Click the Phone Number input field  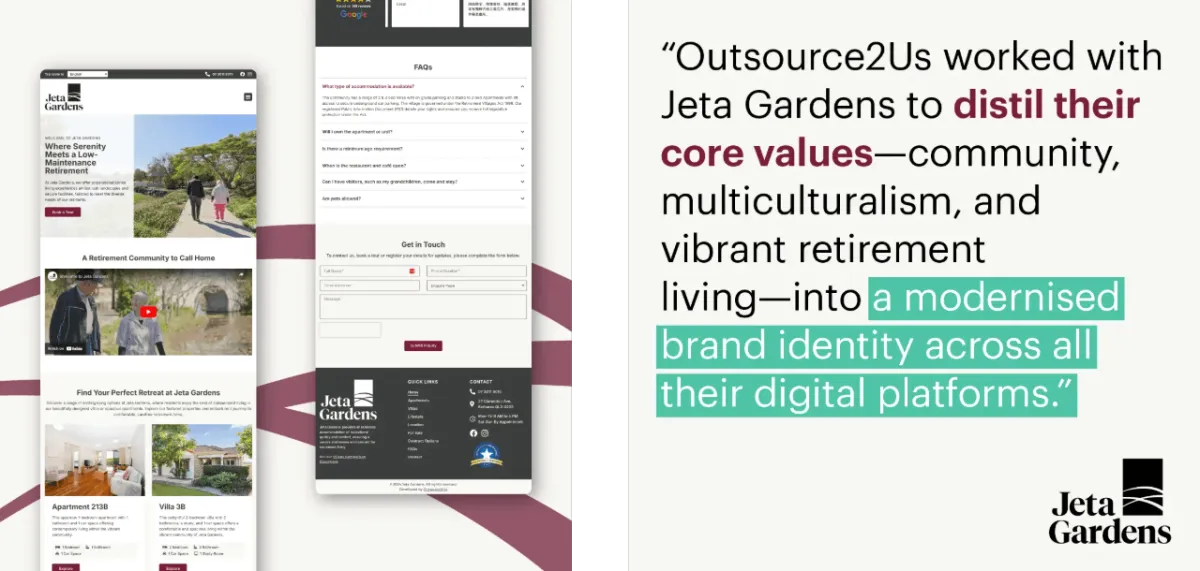point(477,271)
